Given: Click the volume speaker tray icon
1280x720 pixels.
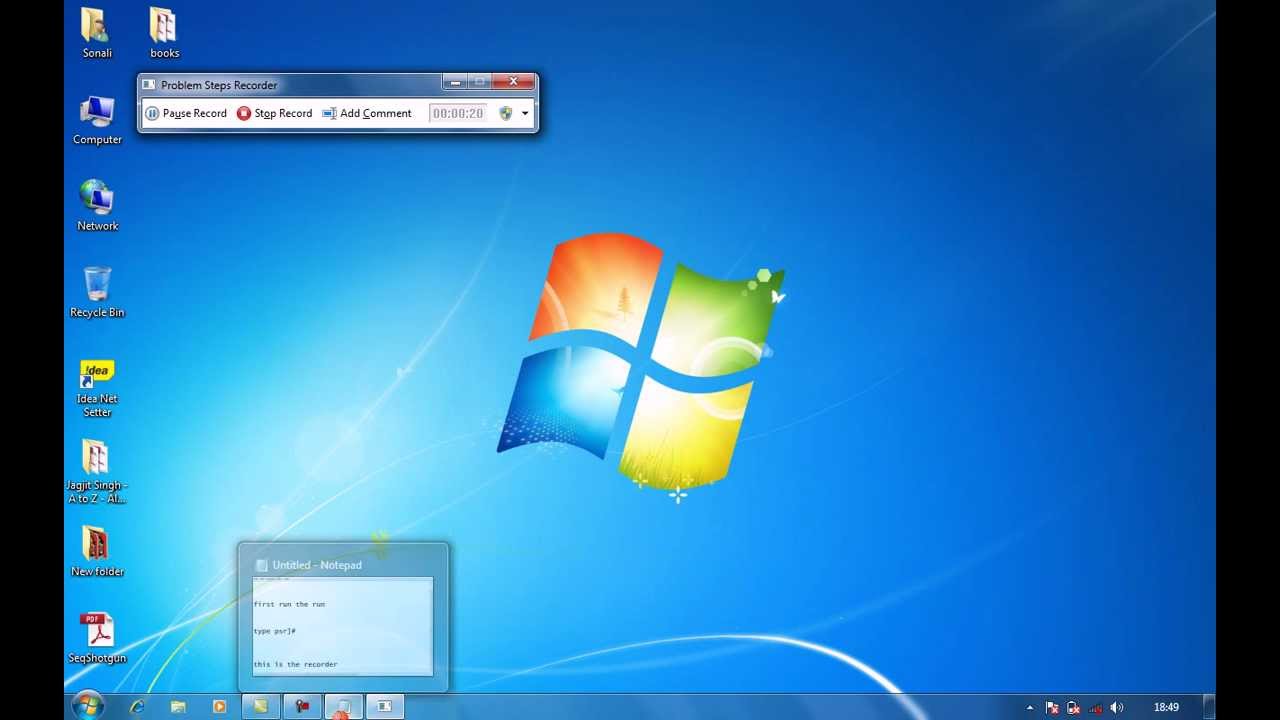Looking at the screenshot, I should [1117, 707].
